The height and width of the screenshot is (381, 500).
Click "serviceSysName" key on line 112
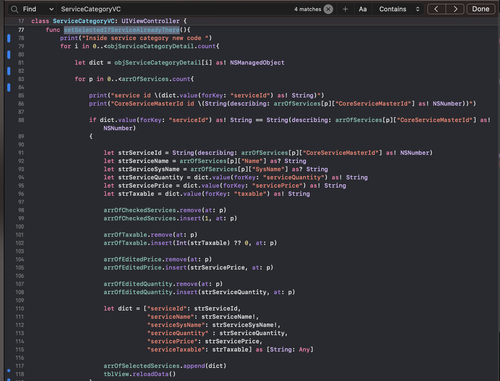coord(176,325)
